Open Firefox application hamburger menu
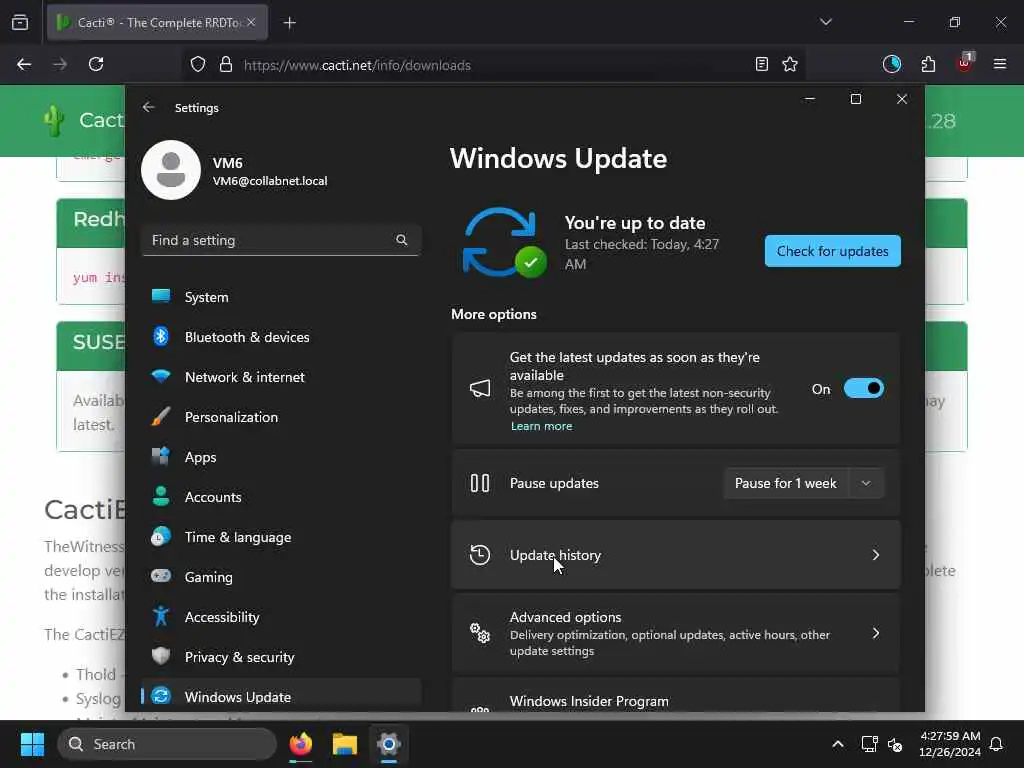The image size is (1024, 768). pos(1000,64)
